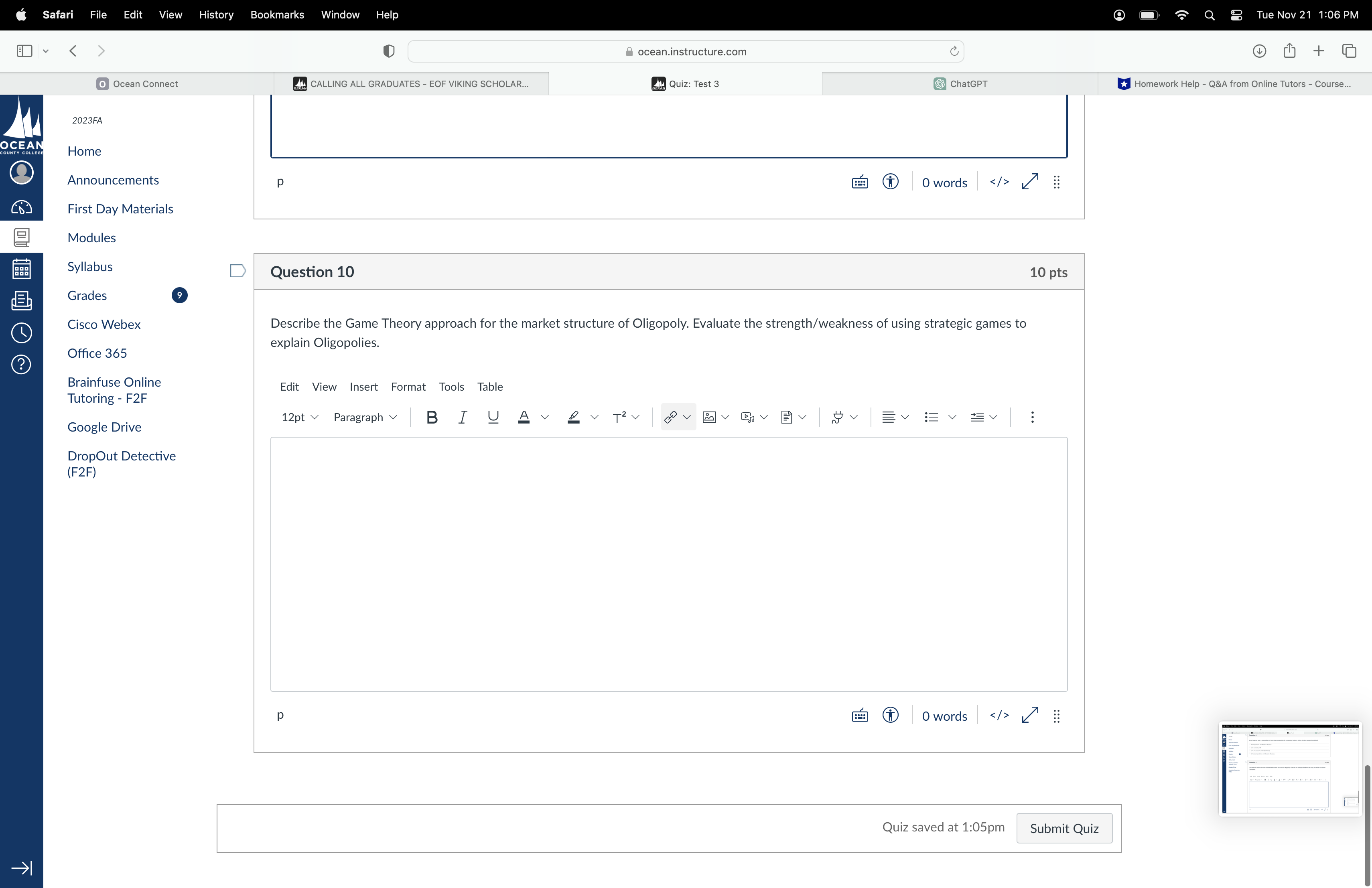Open the Calendar icon in global sidebar
The width and height of the screenshot is (1372, 888).
21,269
